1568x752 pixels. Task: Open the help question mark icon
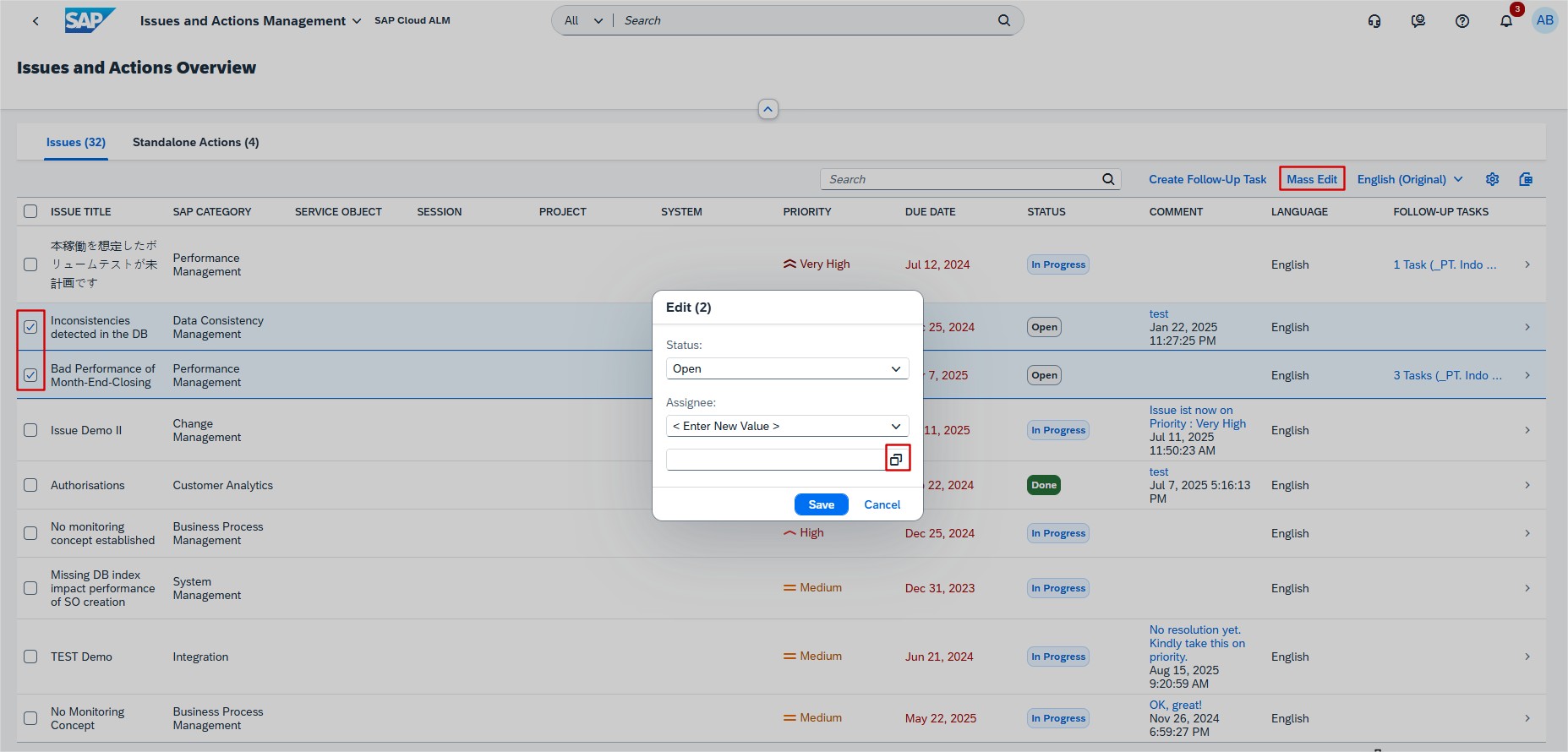(x=1461, y=21)
